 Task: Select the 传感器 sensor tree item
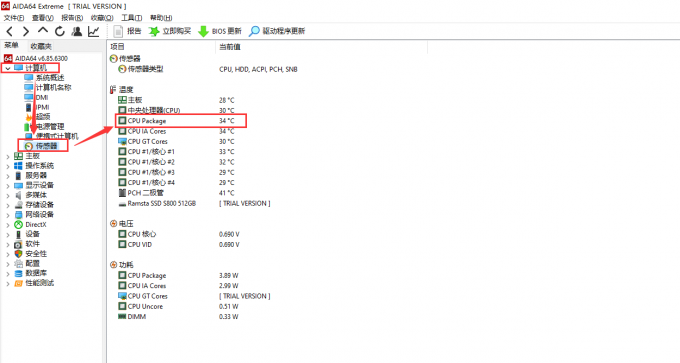(41, 146)
